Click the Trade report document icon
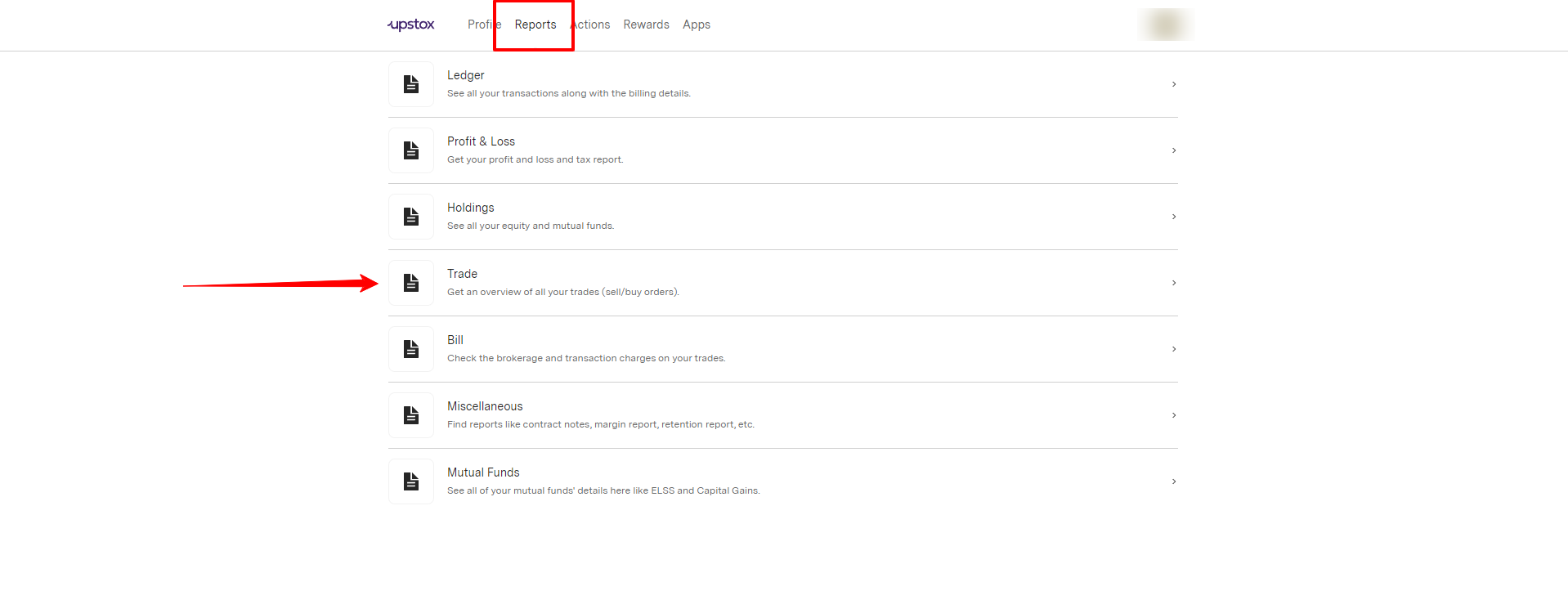Screen dimensions: 1568x591 coord(411,283)
